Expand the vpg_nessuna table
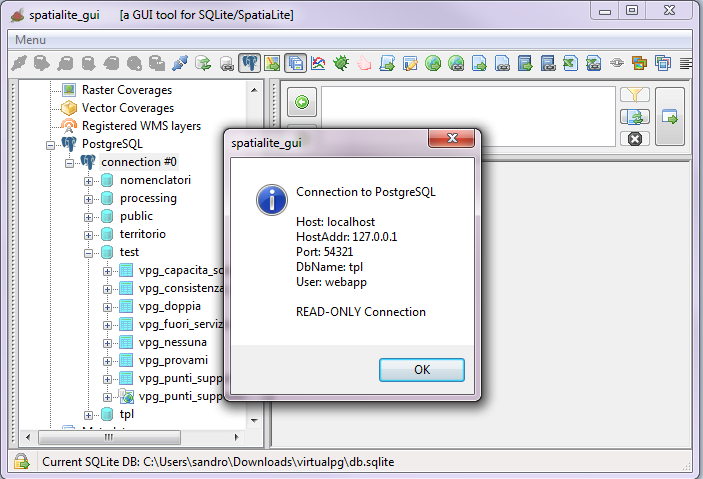Screen dimensions: 703x479 pos(107,343)
